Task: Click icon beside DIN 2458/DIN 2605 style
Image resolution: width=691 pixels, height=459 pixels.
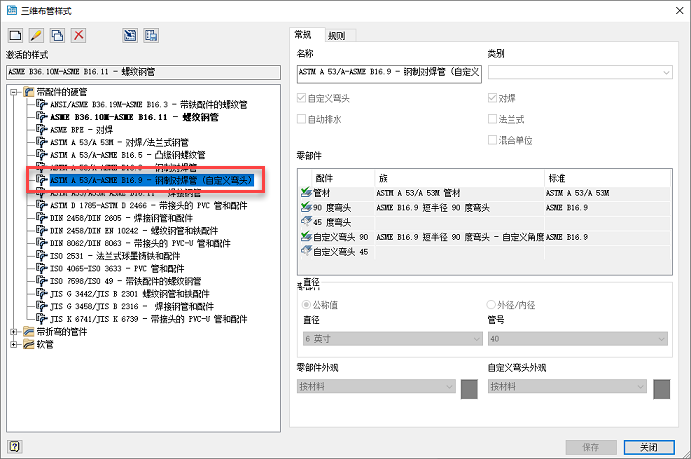Action: click(x=42, y=218)
